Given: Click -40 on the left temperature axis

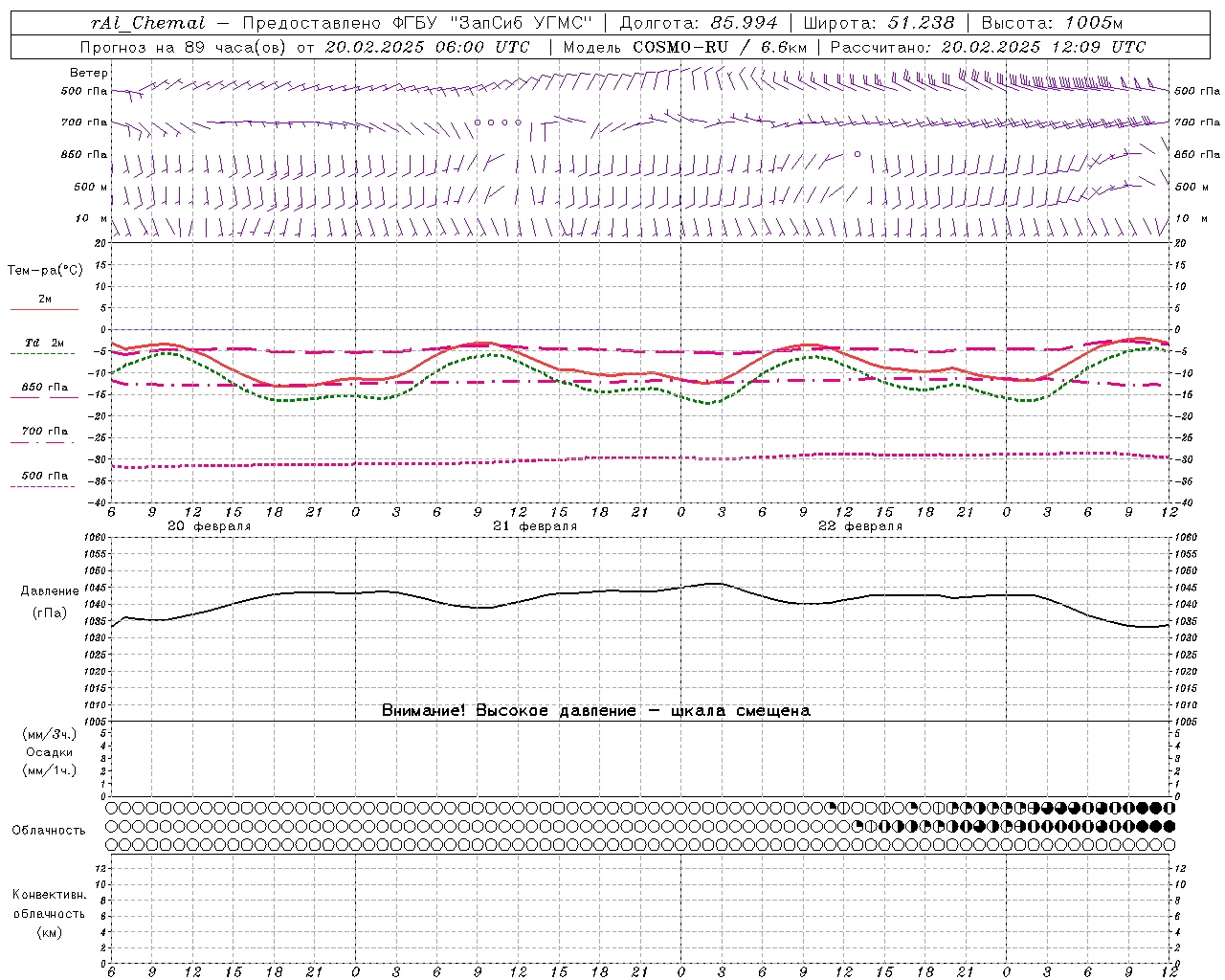Looking at the screenshot, I should click(98, 502).
